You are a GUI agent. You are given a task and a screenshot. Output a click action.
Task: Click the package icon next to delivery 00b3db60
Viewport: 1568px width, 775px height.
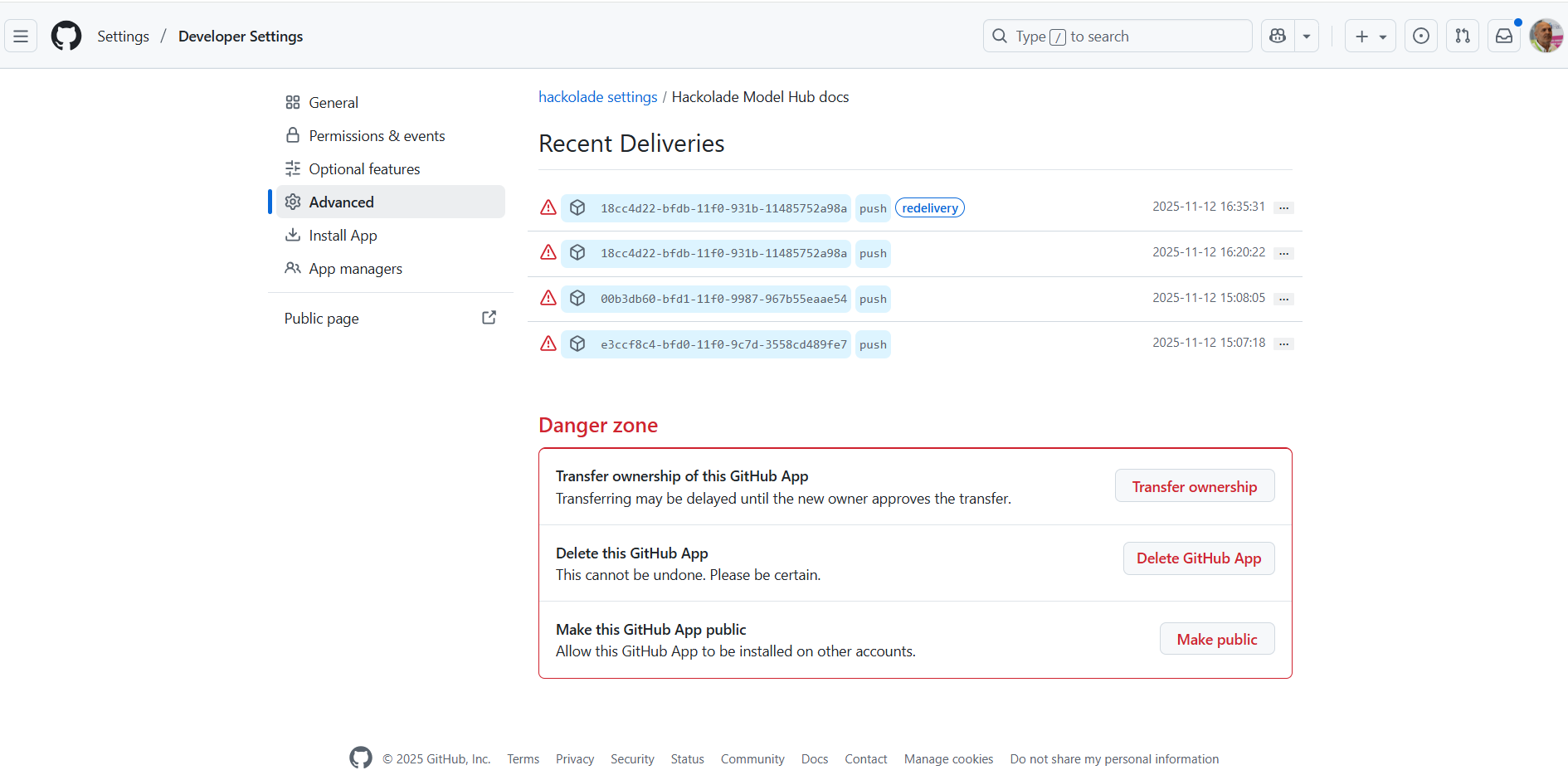point(577,298)
